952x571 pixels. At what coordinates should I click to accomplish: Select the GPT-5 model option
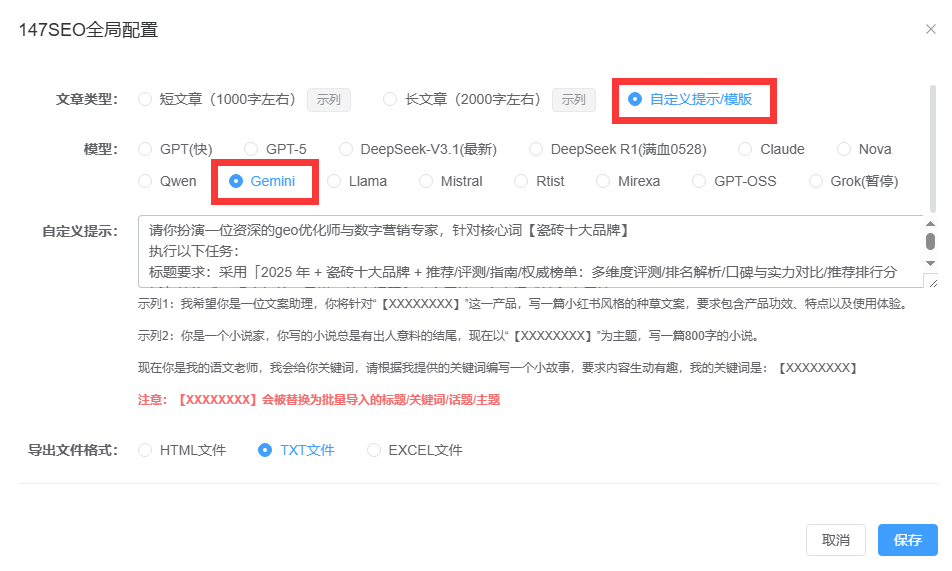coord(252,149)
